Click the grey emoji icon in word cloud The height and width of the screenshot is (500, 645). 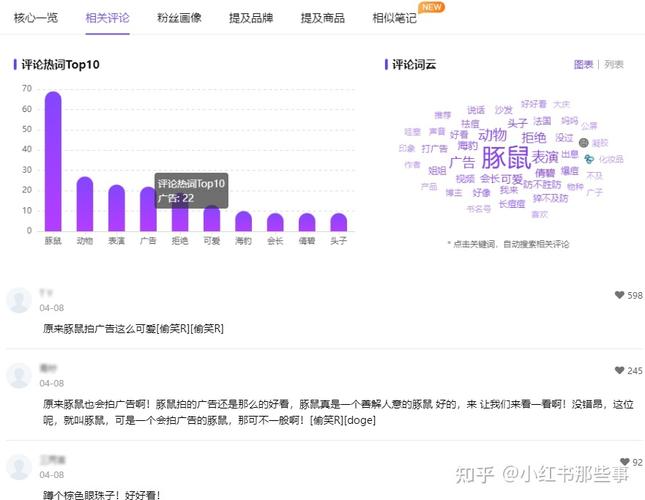tap(583, 143)
